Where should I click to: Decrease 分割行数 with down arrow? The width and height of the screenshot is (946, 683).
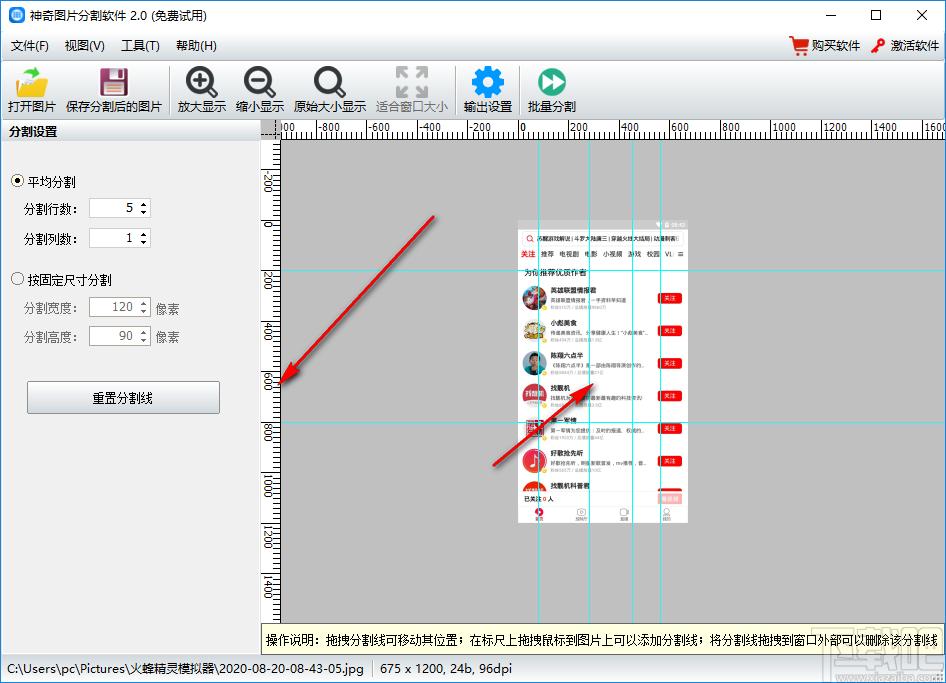pyautogui.click(x=144, y=212)
